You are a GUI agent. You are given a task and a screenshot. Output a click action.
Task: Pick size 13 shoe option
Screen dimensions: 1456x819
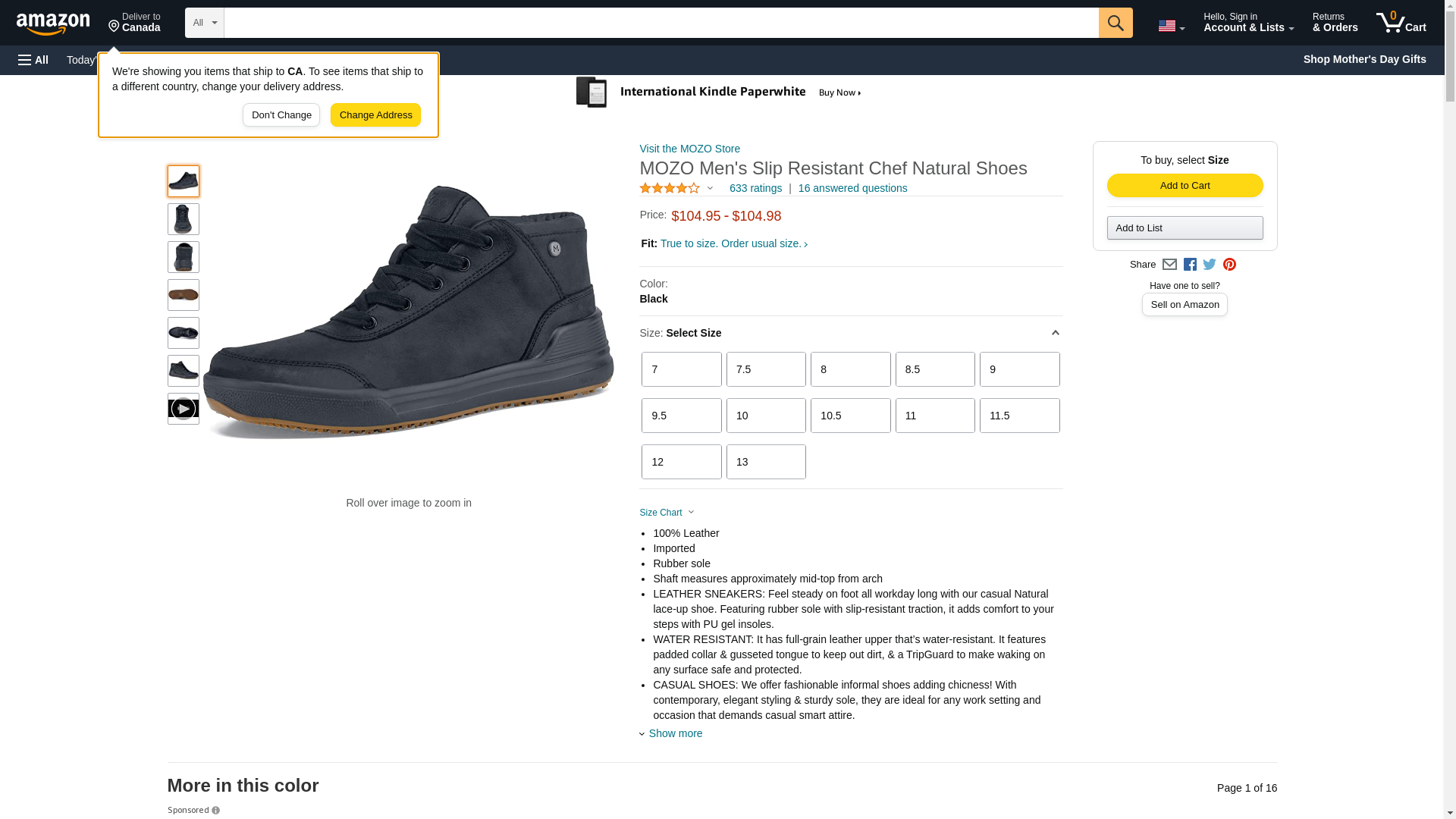pyautogui.click(x=765, y=462)
